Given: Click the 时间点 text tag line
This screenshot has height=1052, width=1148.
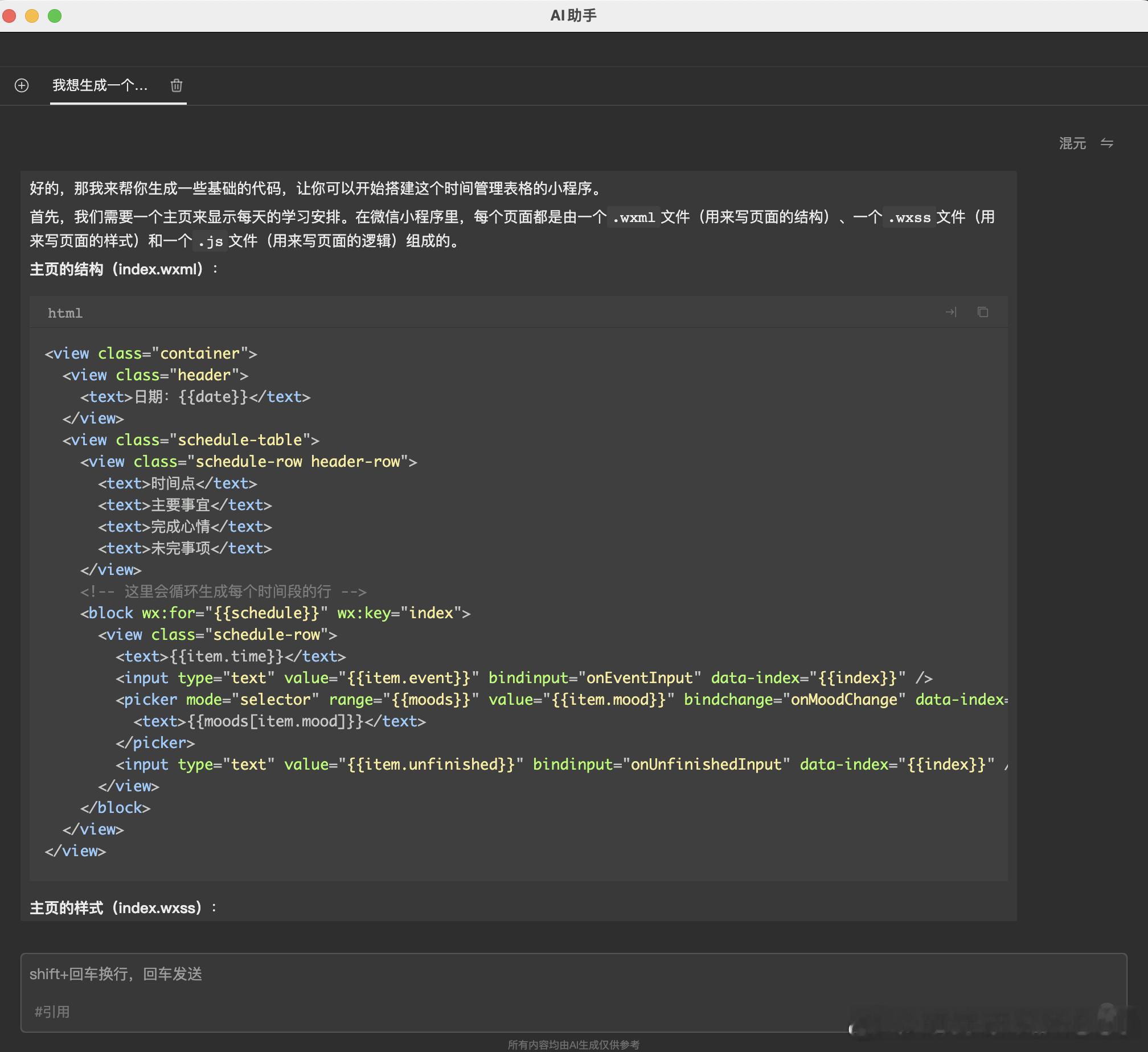Looking at the screenshot, I should click(178, 483).
